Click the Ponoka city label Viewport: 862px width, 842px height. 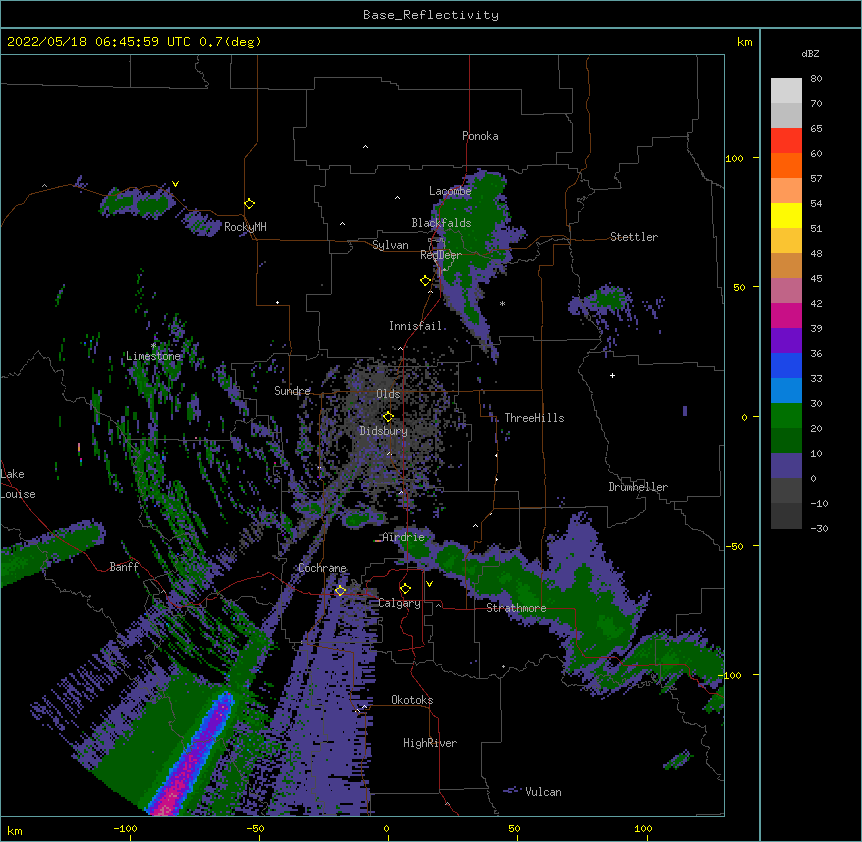click(480, 136)
